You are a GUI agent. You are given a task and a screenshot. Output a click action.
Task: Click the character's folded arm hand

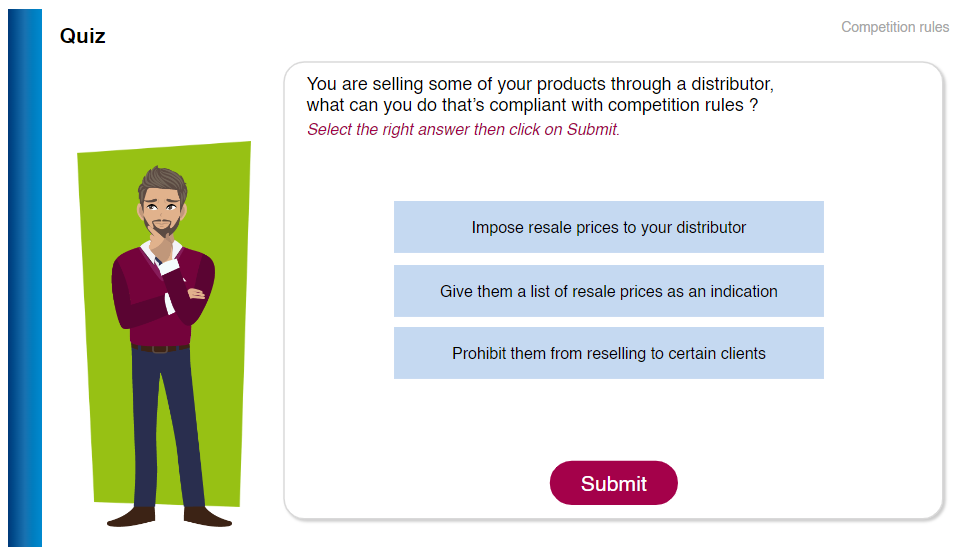click(196, 293)
